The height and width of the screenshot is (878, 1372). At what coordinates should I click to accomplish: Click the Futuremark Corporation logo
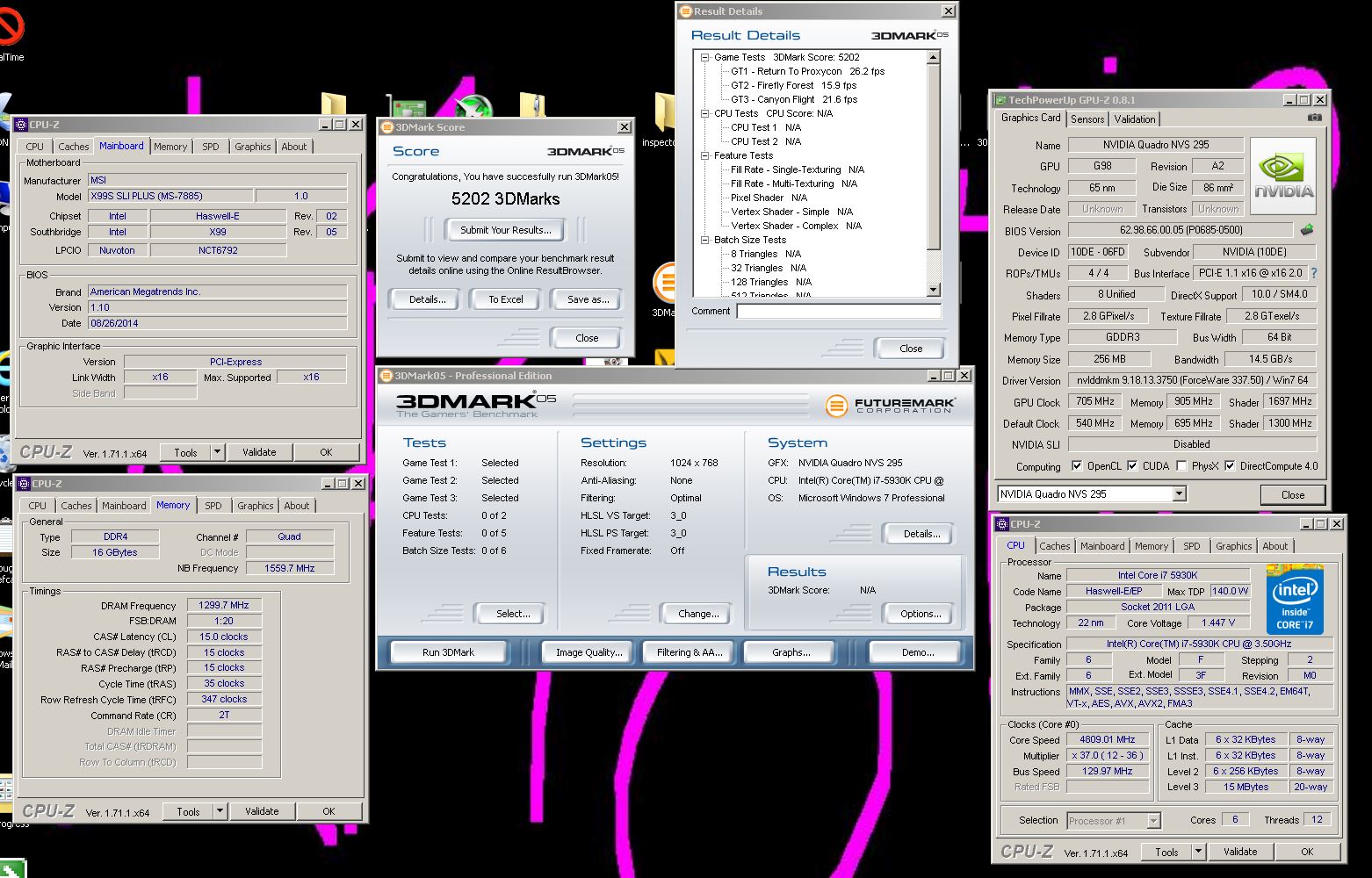tap(891, 406)
